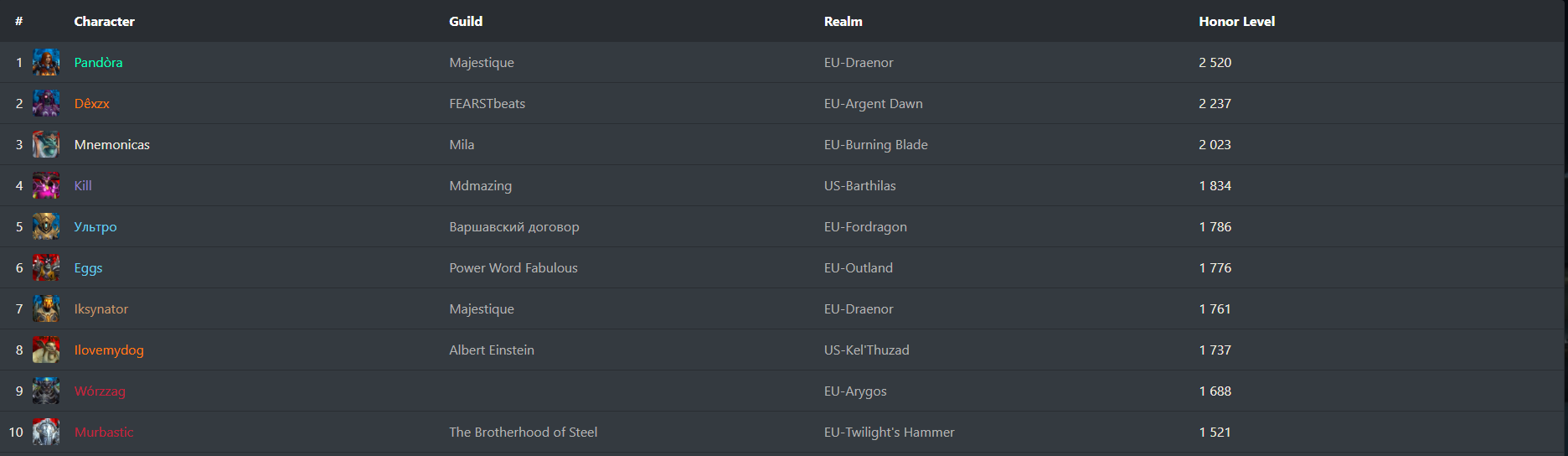Sort by the Honor Level column header
This screenshot has width=1568, height=456.
click(x=1236, y=21)
